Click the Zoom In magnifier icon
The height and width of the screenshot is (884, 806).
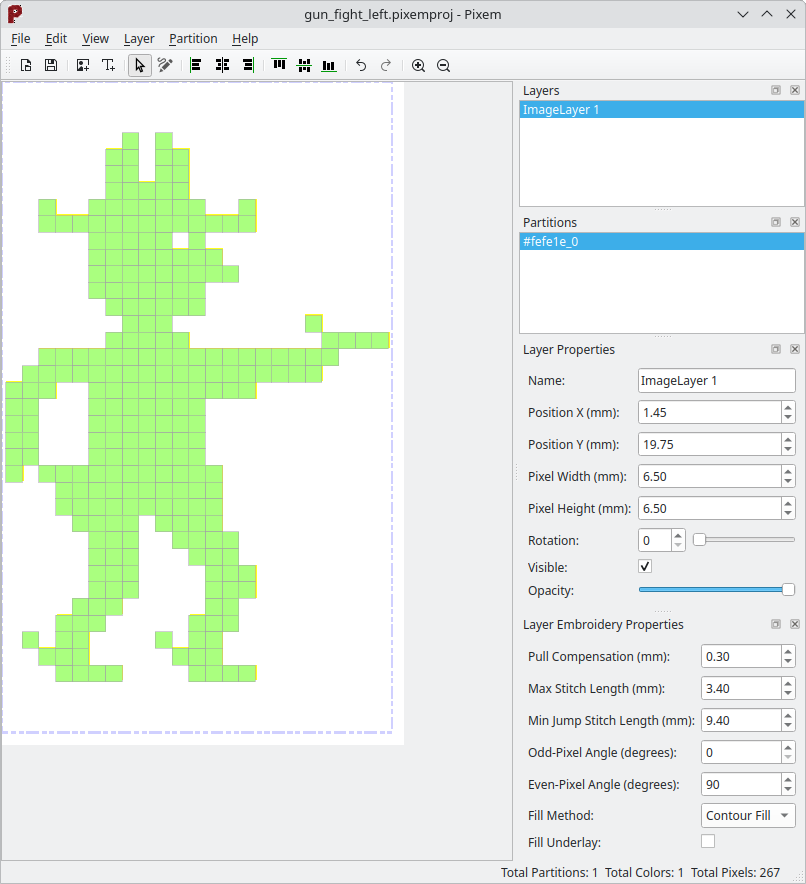[418, 65]
